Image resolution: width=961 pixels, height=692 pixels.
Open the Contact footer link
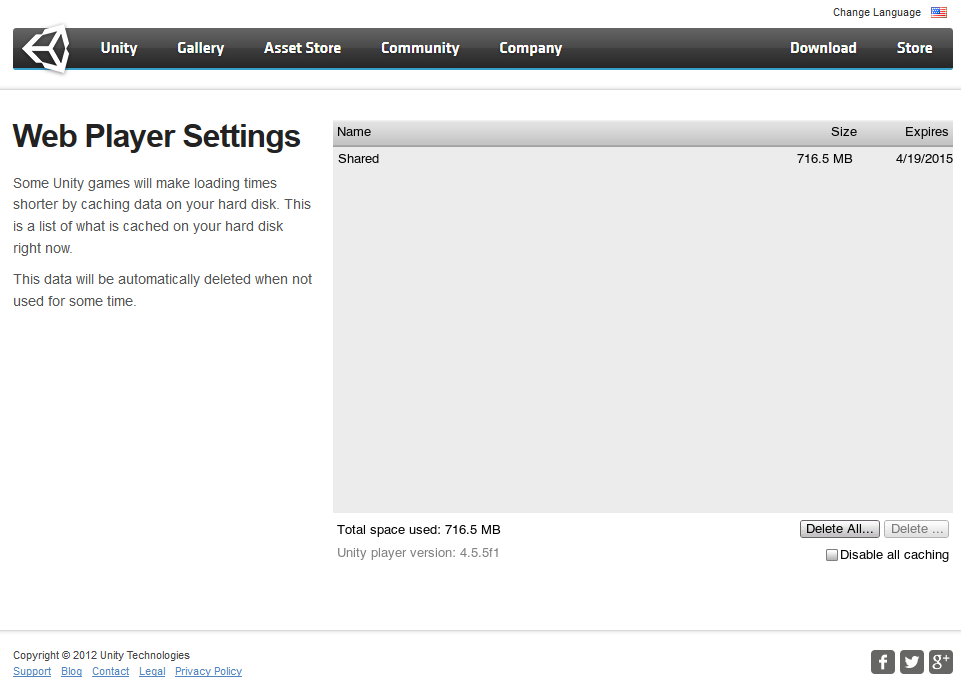(110, 671)
